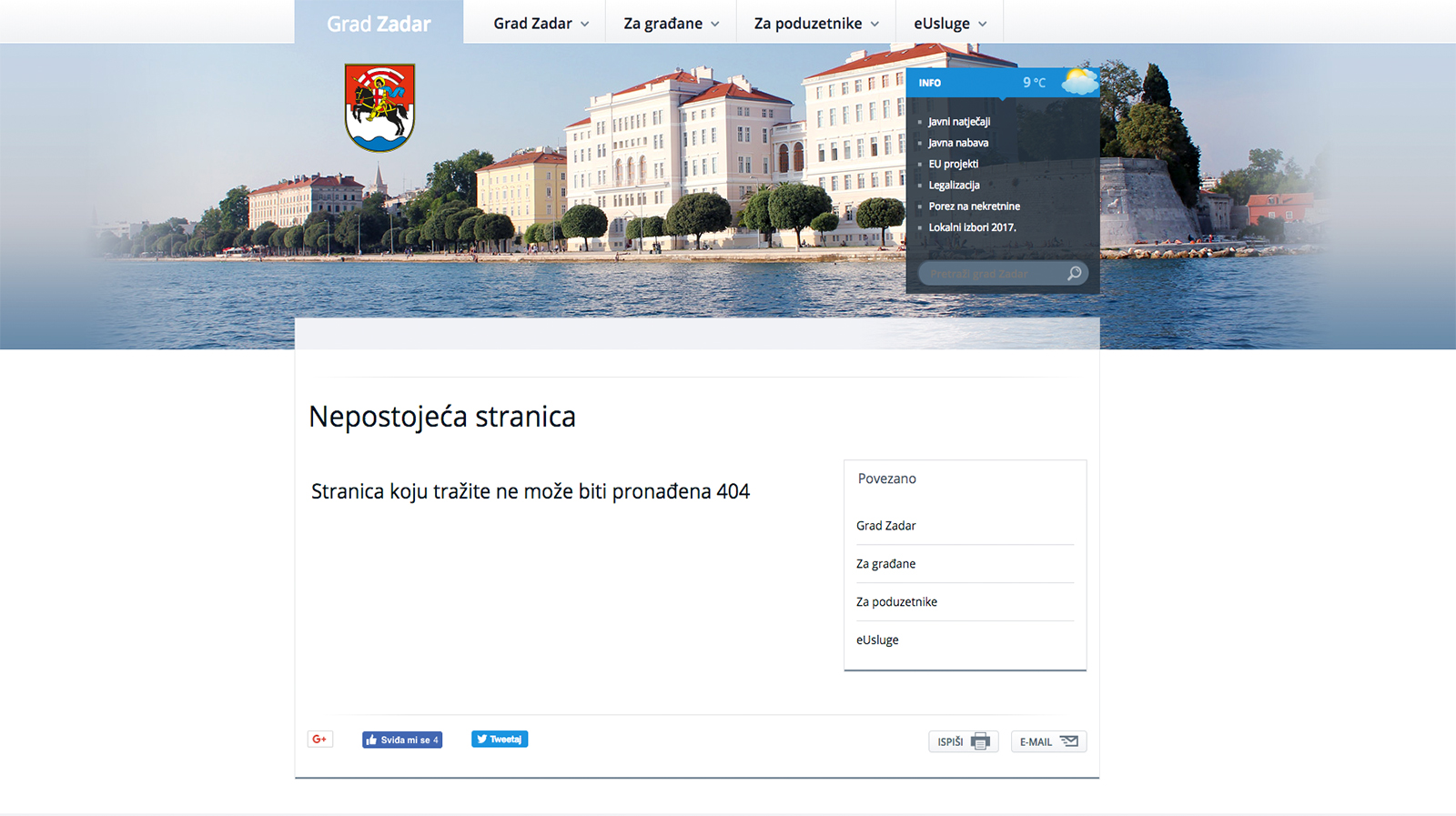Click the search magnifier icon
1456x816 pixels.
pyautogui.click(x=1074, y=273)
